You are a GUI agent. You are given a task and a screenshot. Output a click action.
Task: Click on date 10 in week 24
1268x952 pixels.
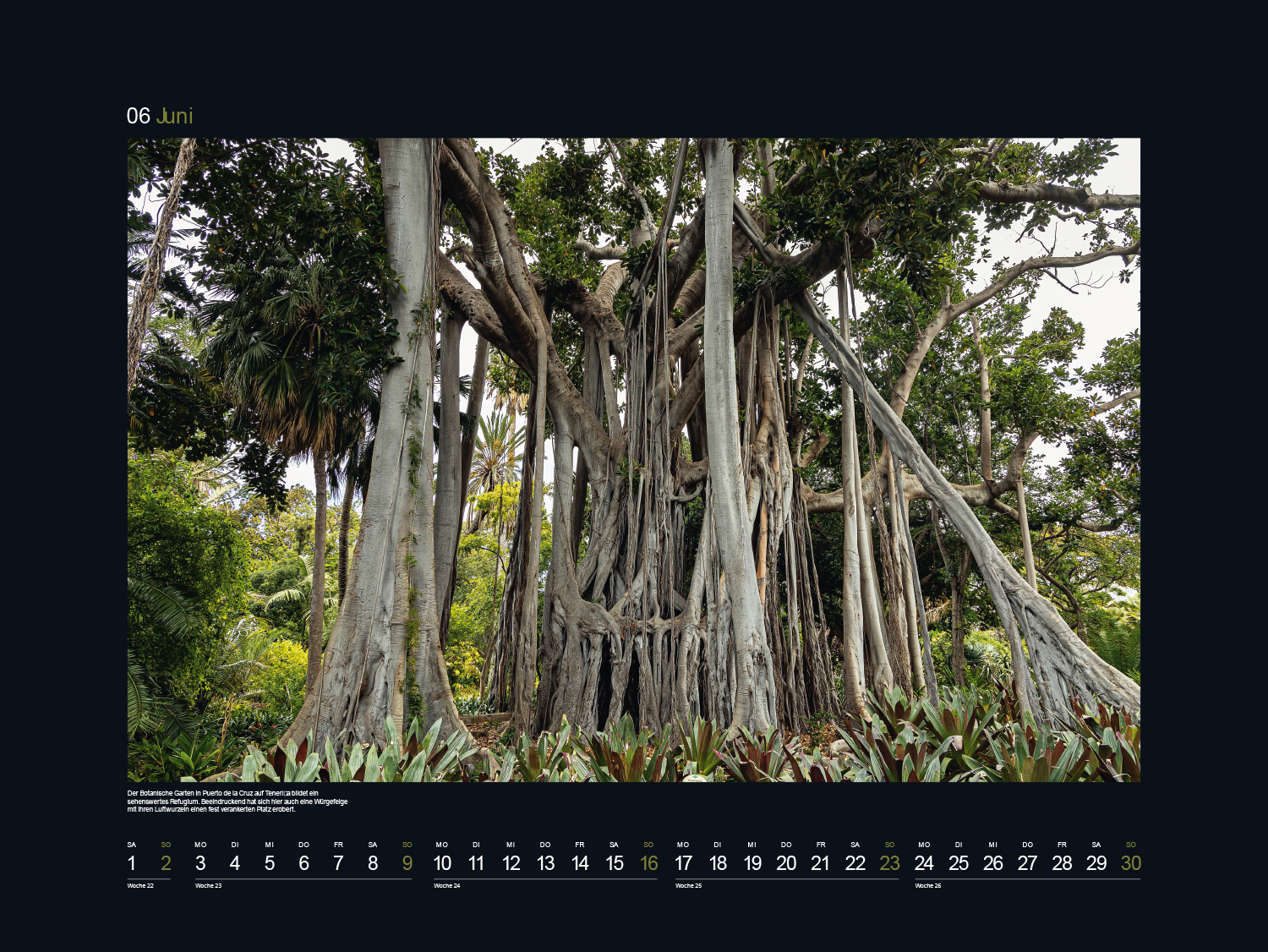(x=442, y=863)
